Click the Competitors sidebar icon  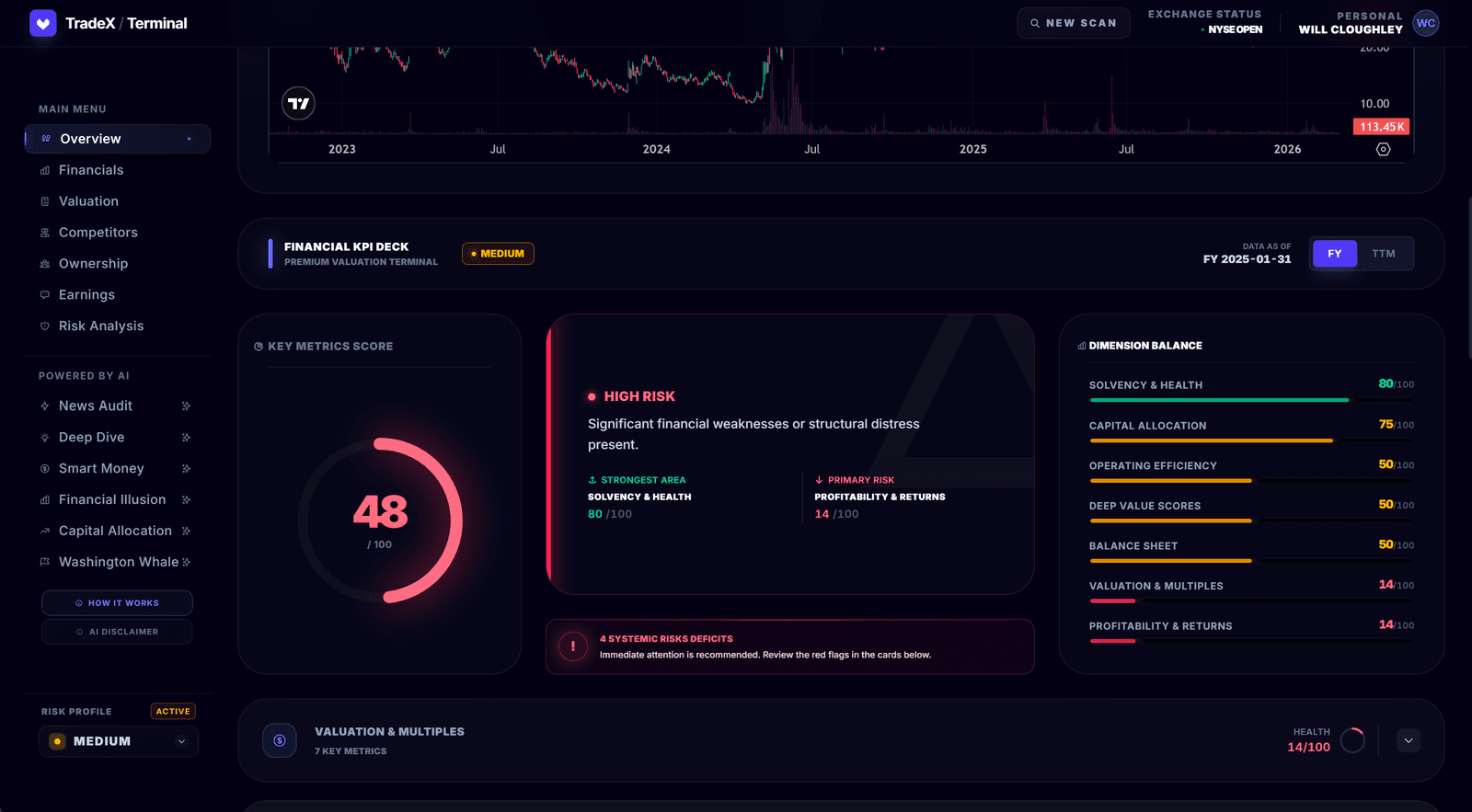coord(45,233)
